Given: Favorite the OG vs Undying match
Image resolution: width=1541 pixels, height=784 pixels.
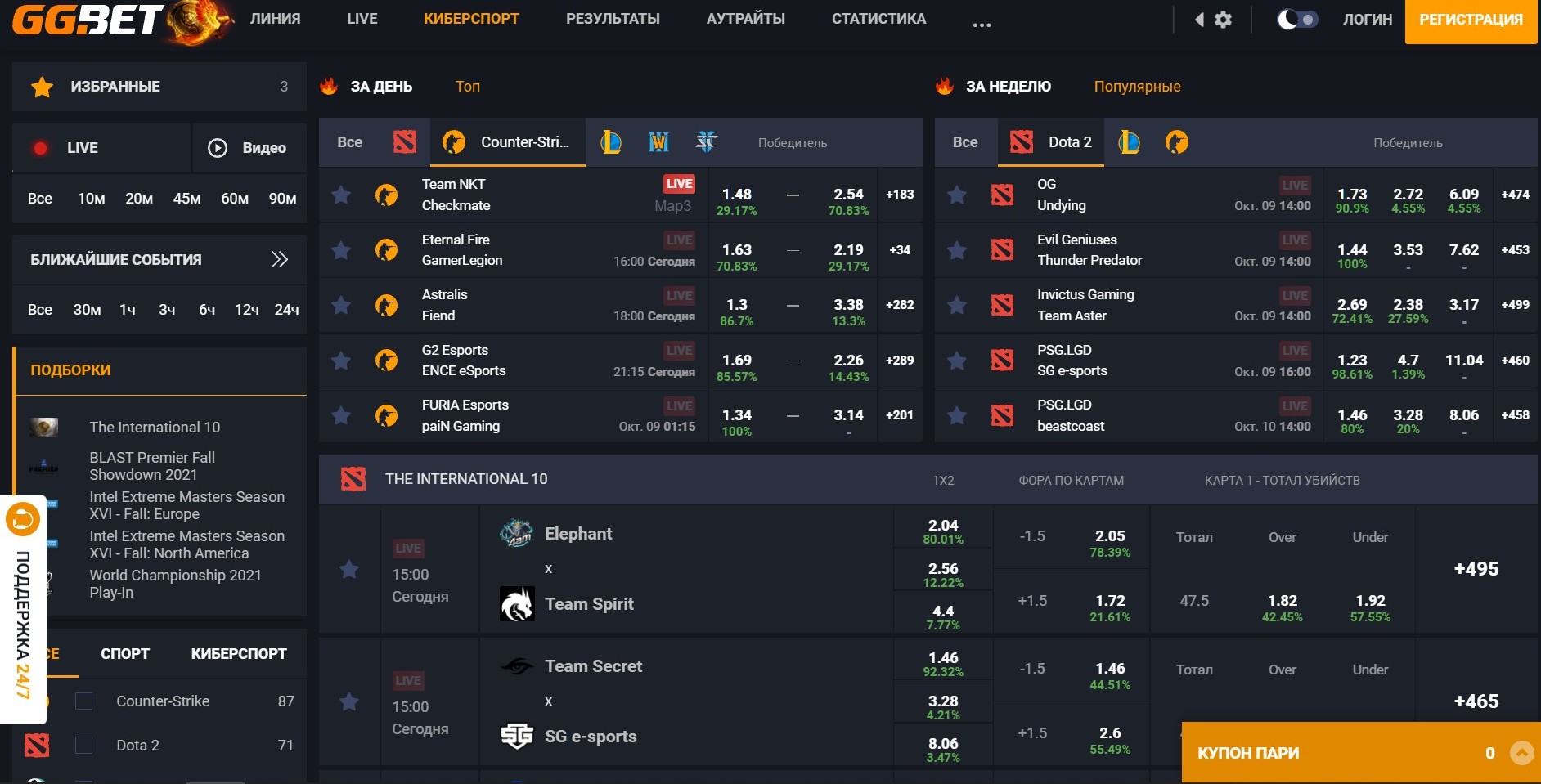Looking at the screenshot, I should point(956,195).
